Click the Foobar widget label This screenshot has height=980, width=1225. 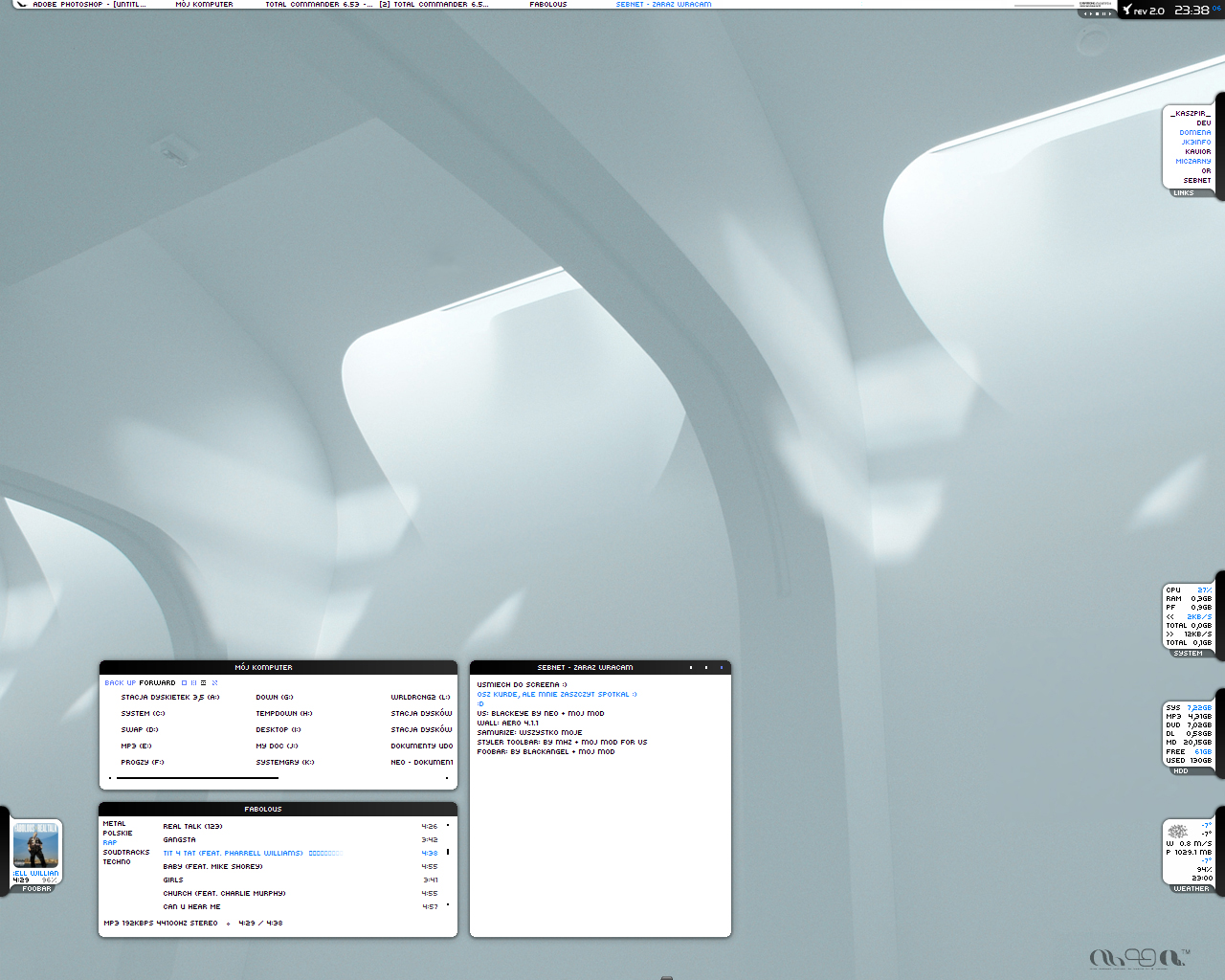click(36, 889)
